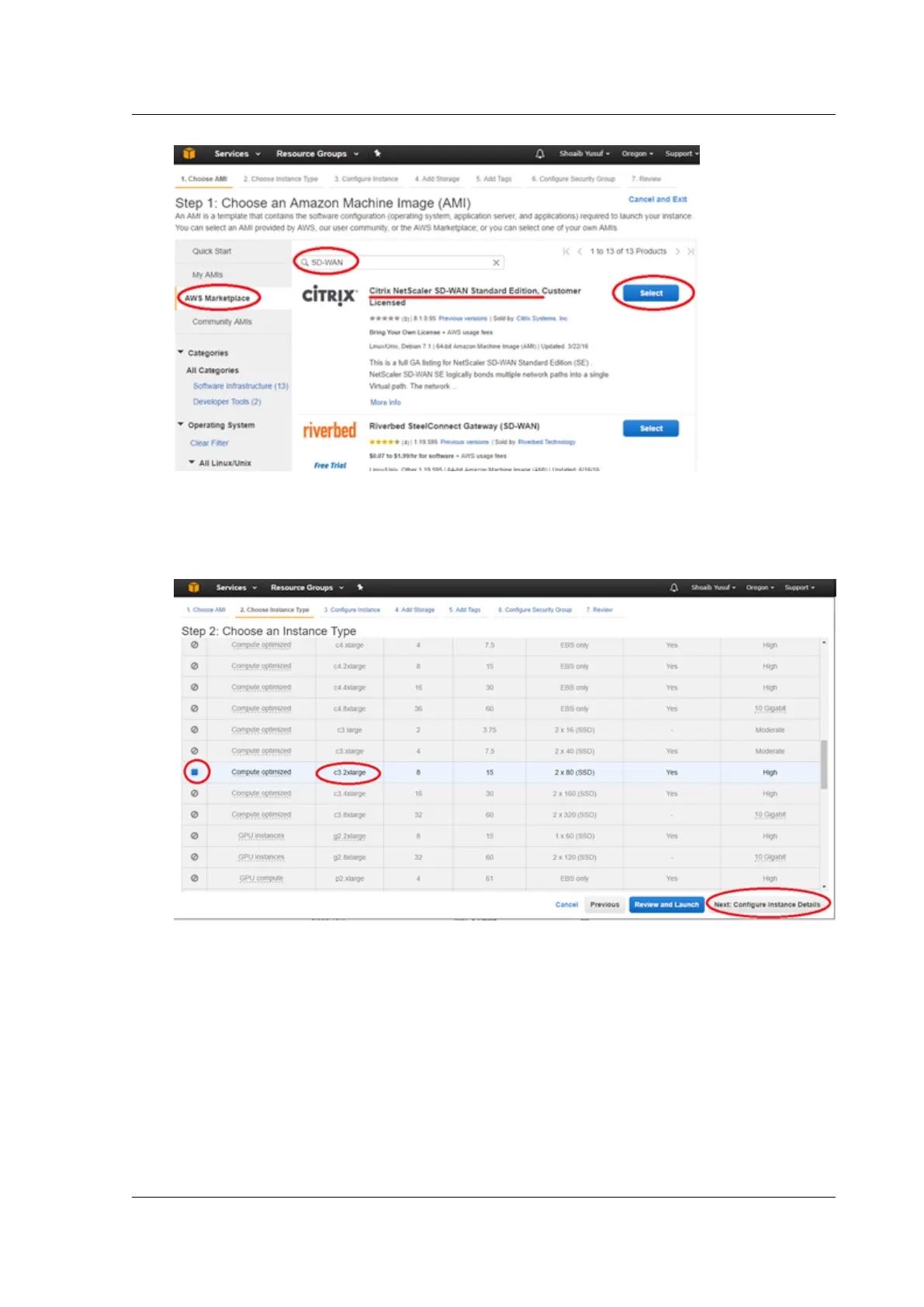Select Citrix NetScaler SD-WAN Standard Edition
The width and height of the screenshot is (924, 1307).
(651, 293)
